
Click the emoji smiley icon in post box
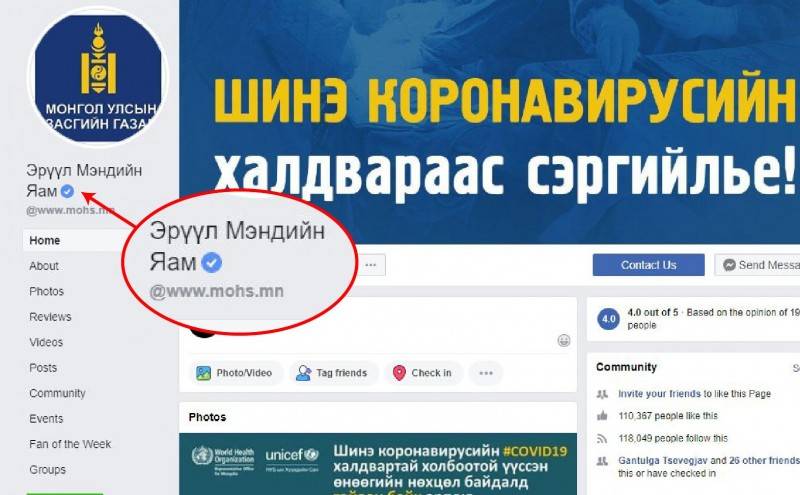point(563,340)
